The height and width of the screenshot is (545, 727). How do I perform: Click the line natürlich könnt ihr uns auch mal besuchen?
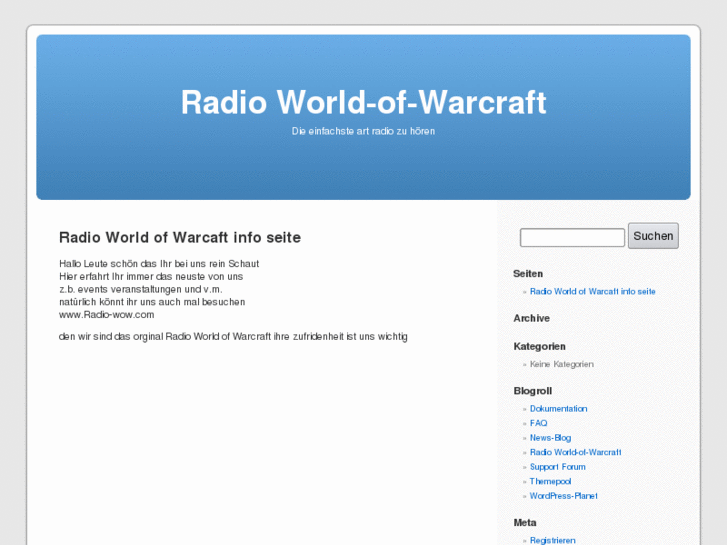tap(152, 302)
